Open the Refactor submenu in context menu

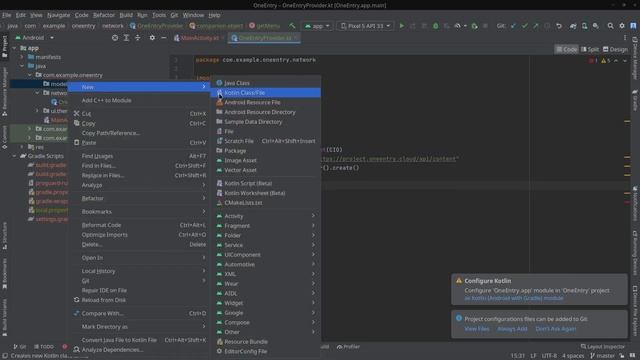point(139,198)
